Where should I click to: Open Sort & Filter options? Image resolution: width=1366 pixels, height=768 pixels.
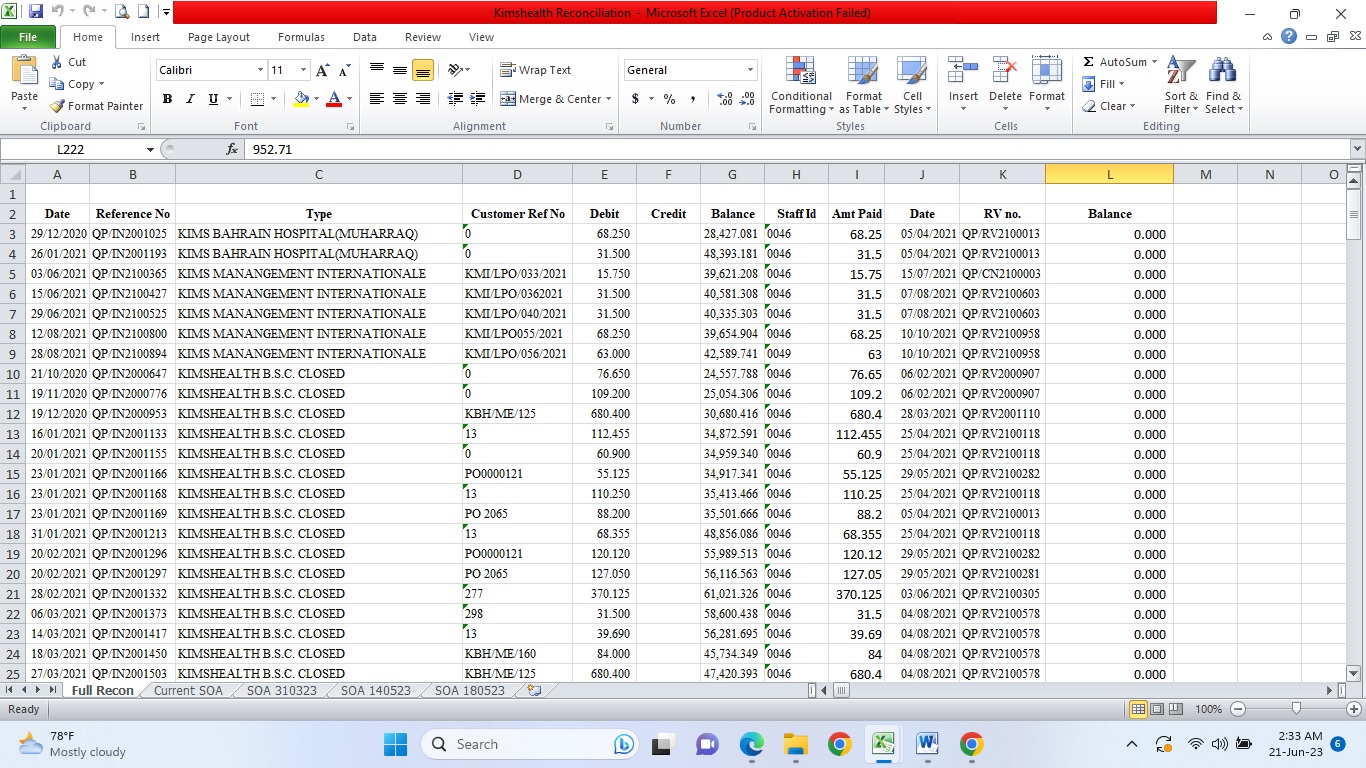[x=1181, y=86]
